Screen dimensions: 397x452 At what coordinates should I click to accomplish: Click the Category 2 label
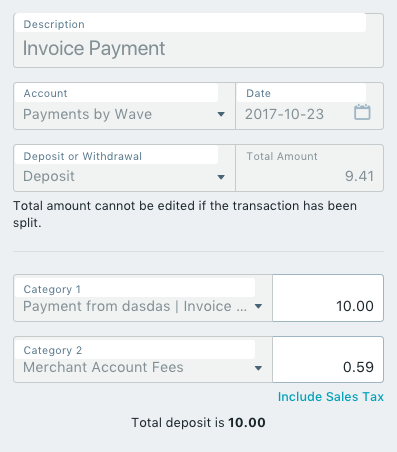pyautogui.click(x=53, y=350)
